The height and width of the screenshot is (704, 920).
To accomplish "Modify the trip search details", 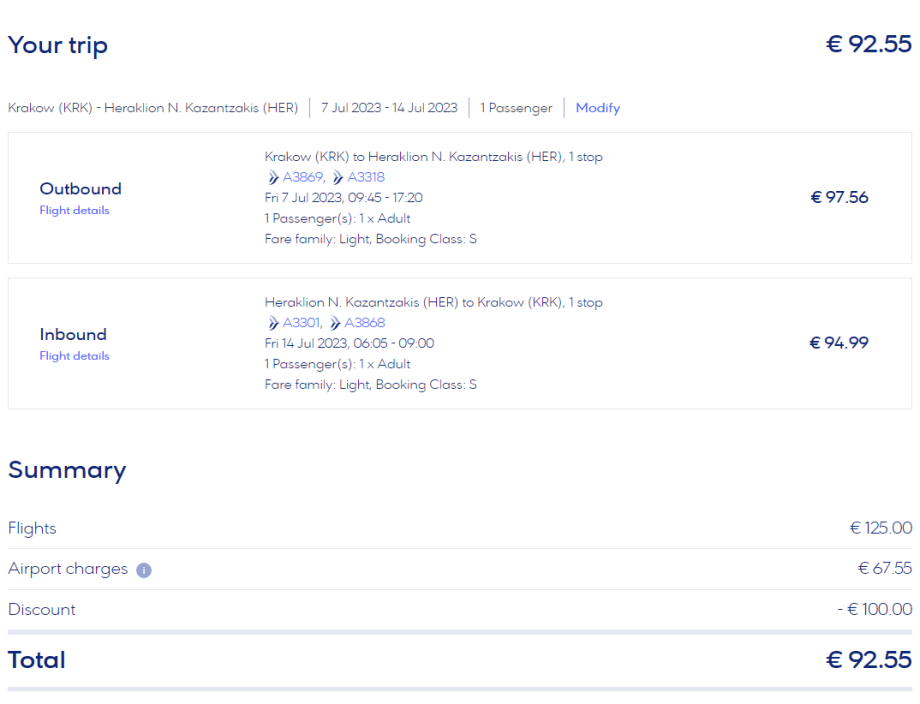I will [597, 108].
